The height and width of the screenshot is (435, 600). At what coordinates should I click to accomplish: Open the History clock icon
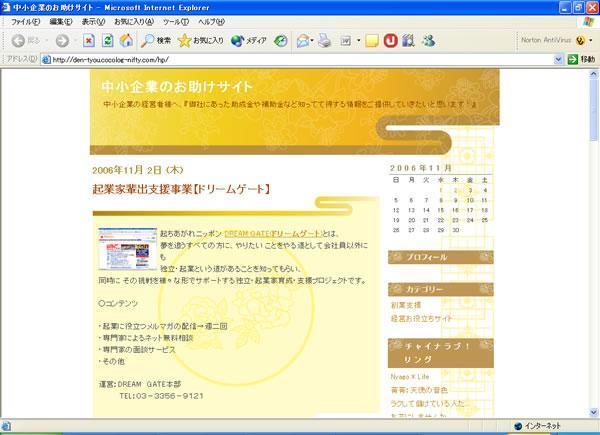point(280,41)
